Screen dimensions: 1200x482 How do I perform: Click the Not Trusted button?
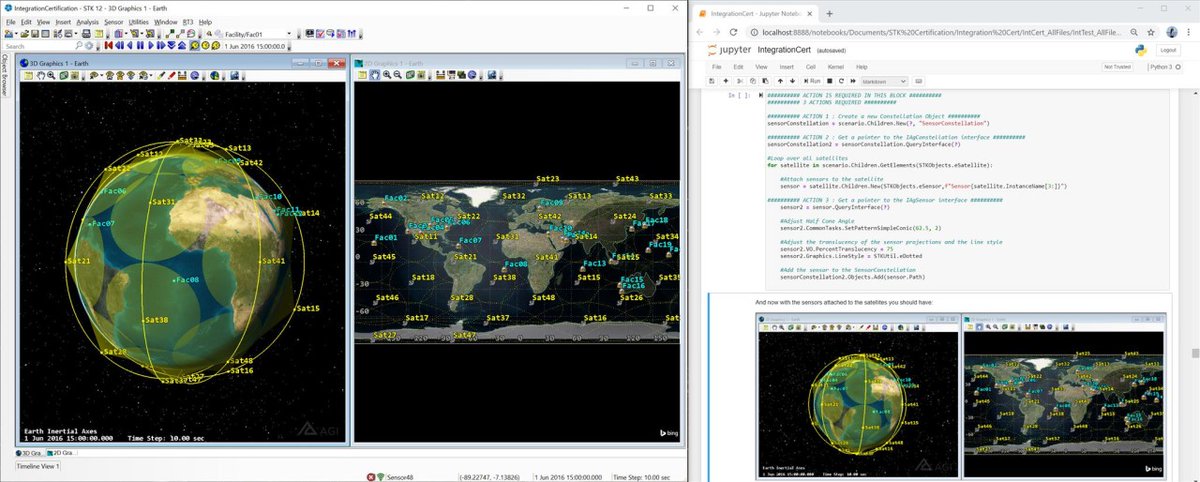[x=1117, y=67]
